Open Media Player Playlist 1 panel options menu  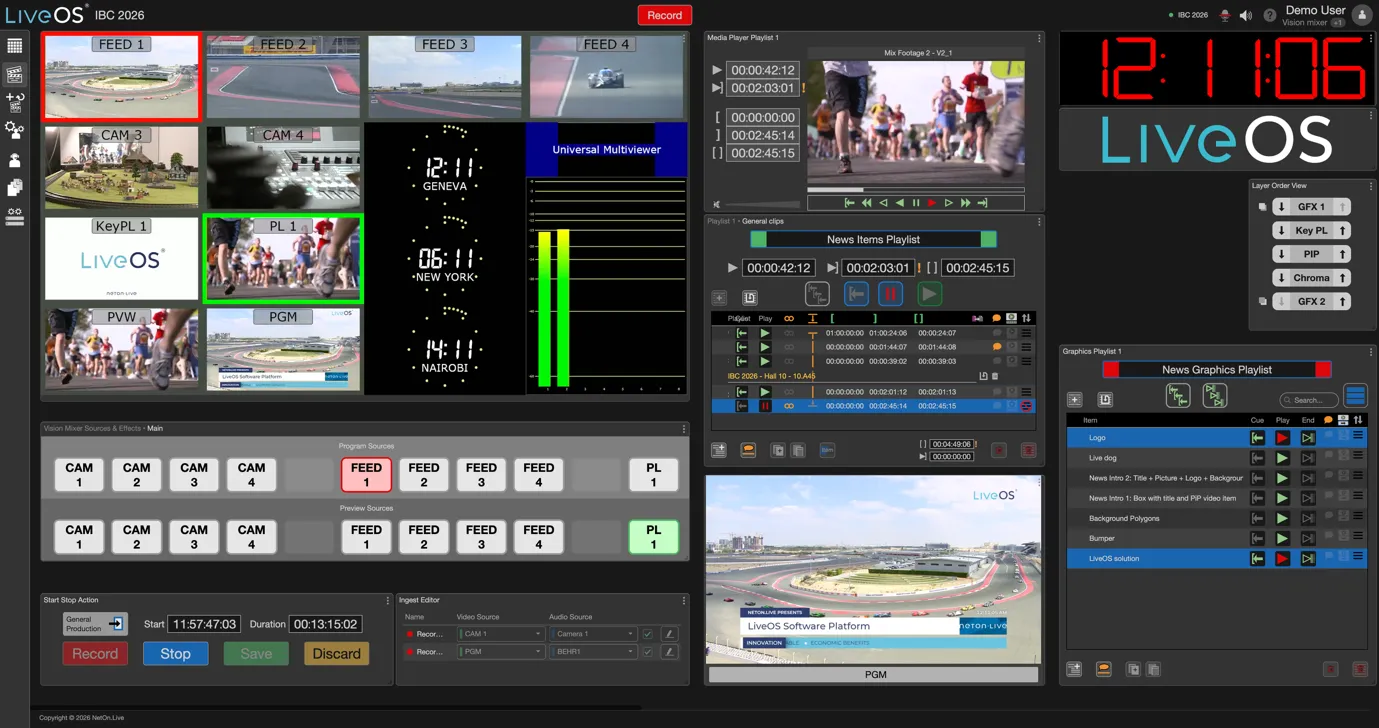pyautogui.click(x=1039, y=38)
